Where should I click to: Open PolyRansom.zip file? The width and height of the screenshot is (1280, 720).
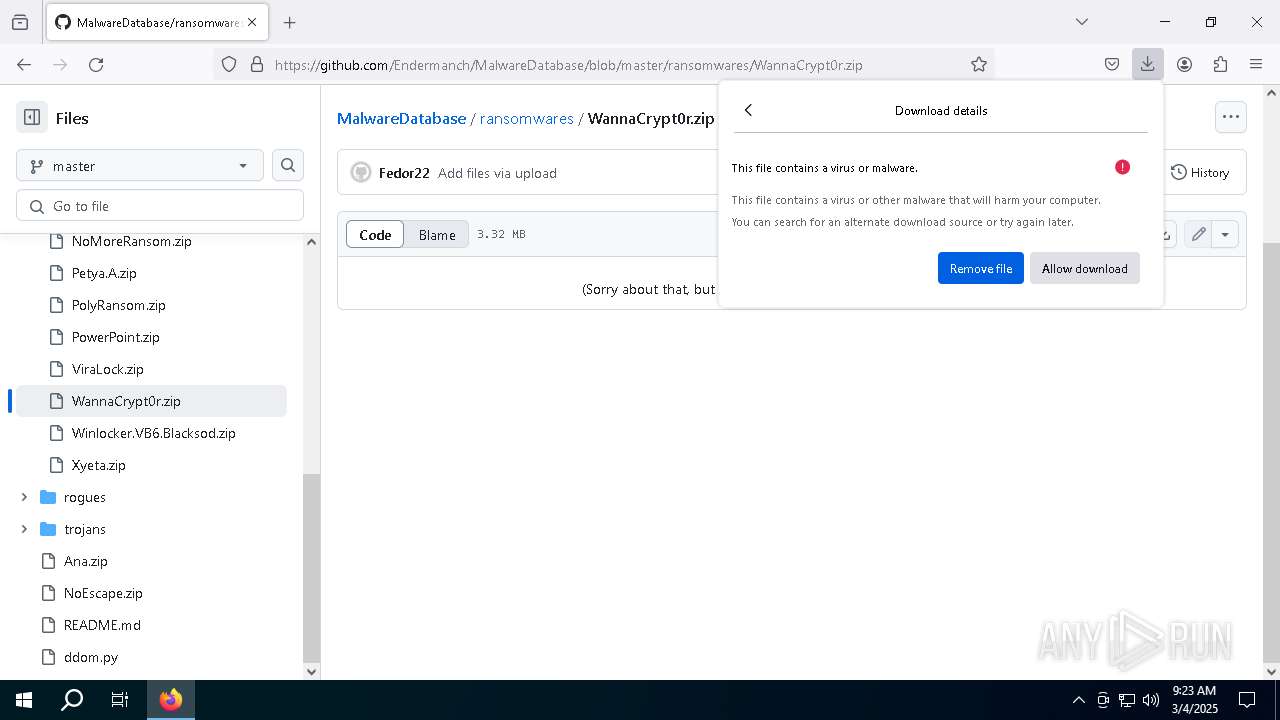118,305
